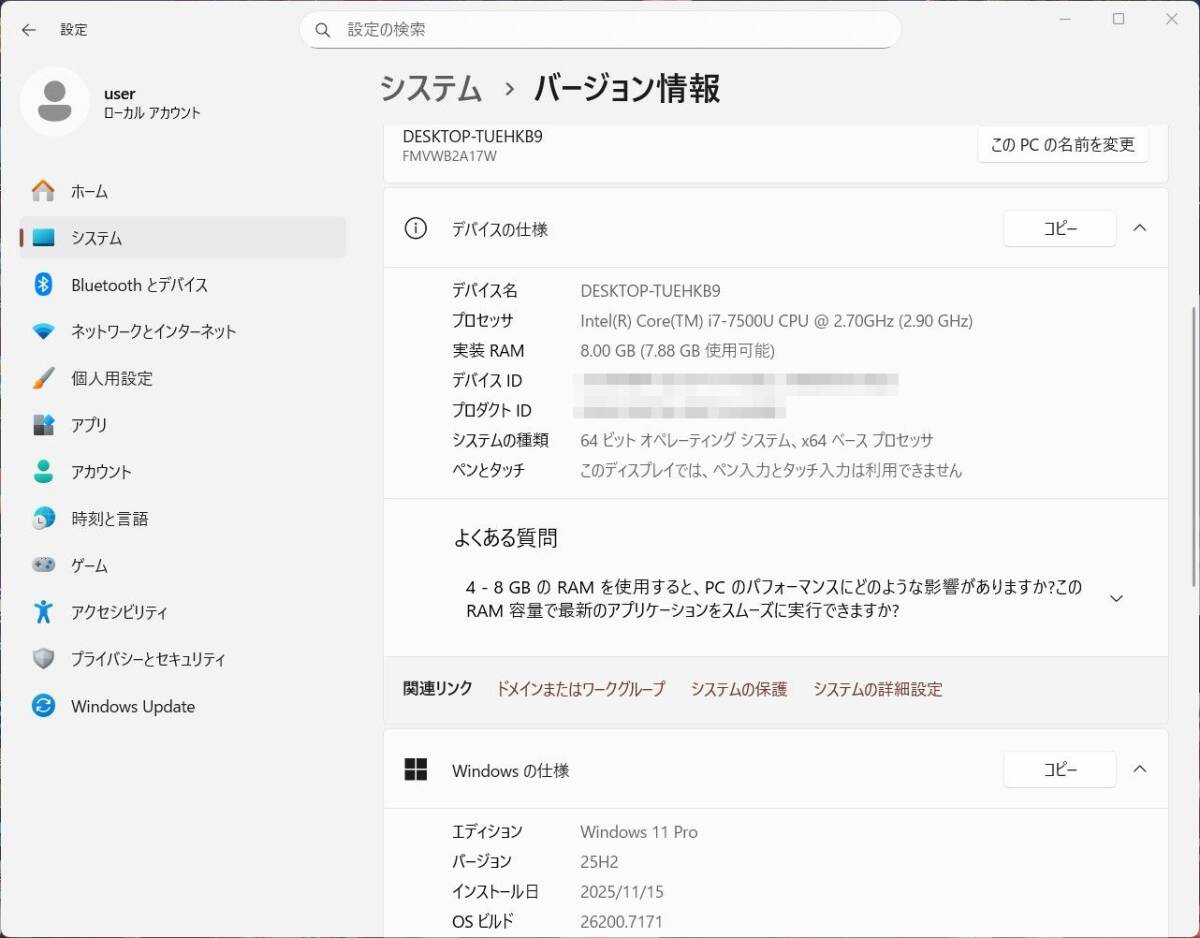Expand the RAM performance FAQ question
The image size is (1200, 938).
point(1115,597)
